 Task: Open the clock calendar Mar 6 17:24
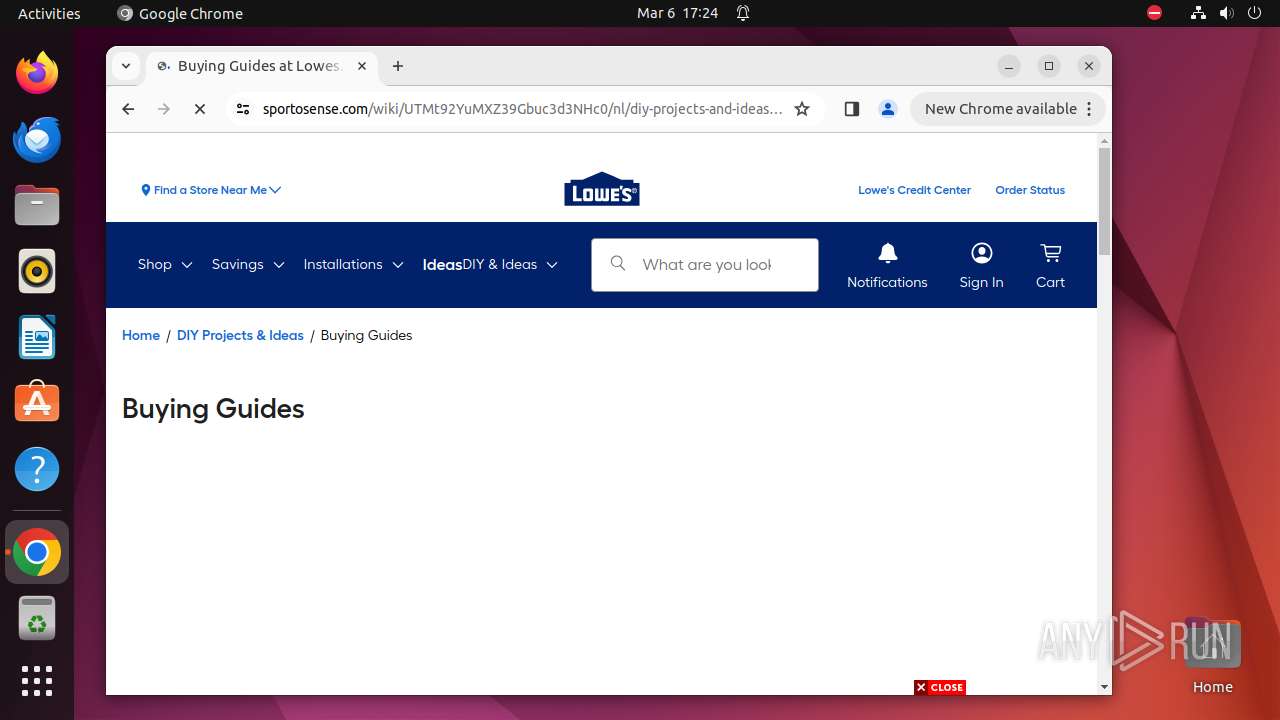click(x=678, y=13)
